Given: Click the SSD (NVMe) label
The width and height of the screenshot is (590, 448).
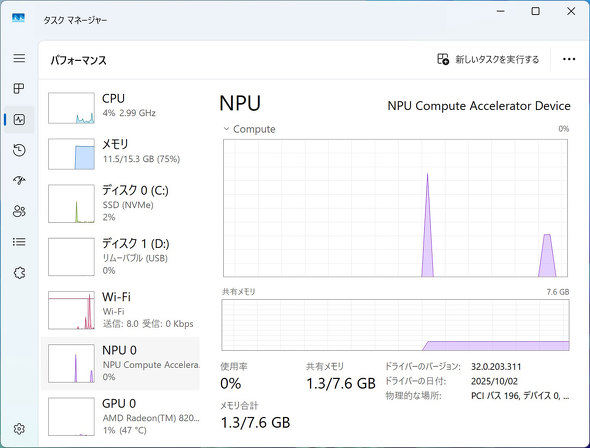Looking at the screenshot, I should coord(128,205).
